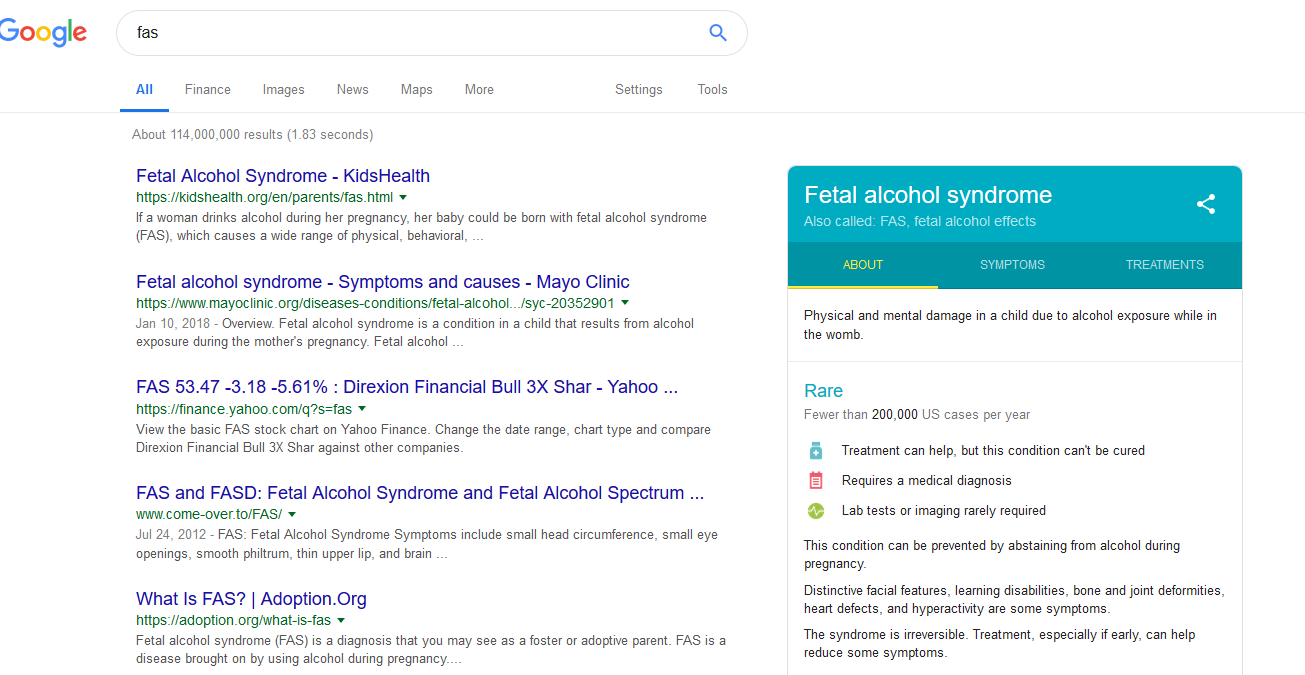Click the Rare heading in panel

tap(823, 391)
